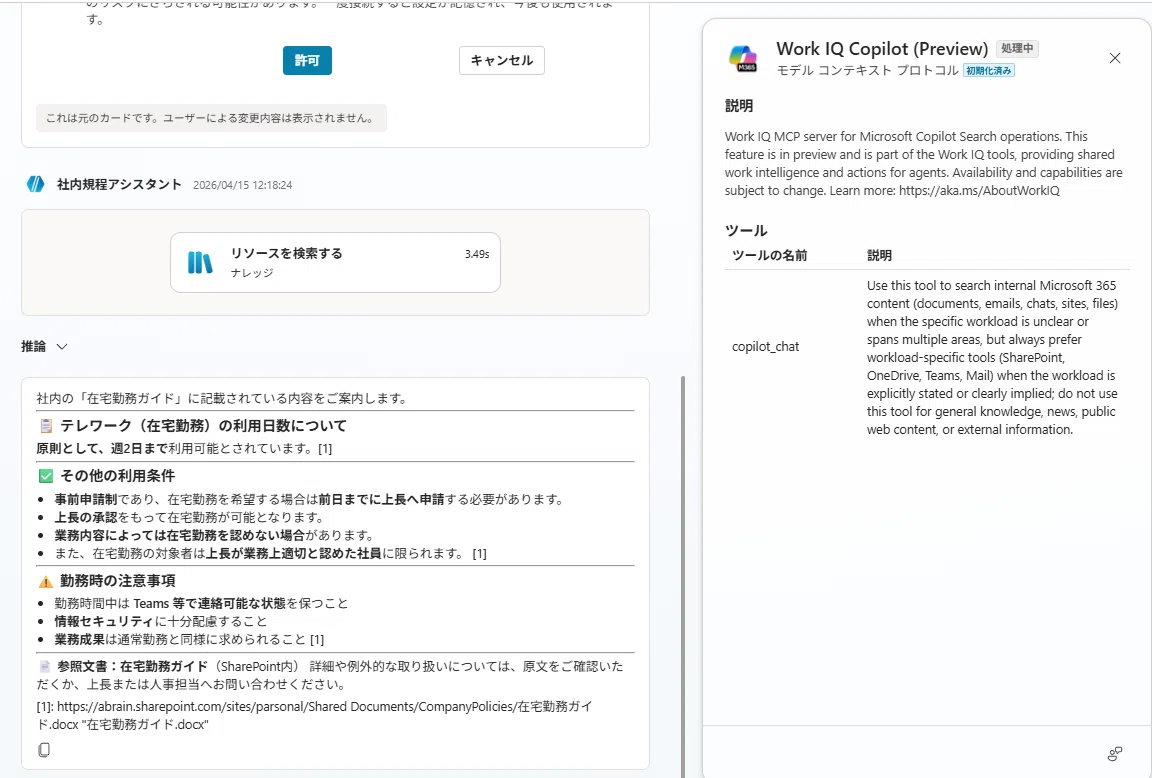Click the green checkmark icon beside その他の利用条件
Screen dimensions: 1152x778
click(x=46, y=476)
